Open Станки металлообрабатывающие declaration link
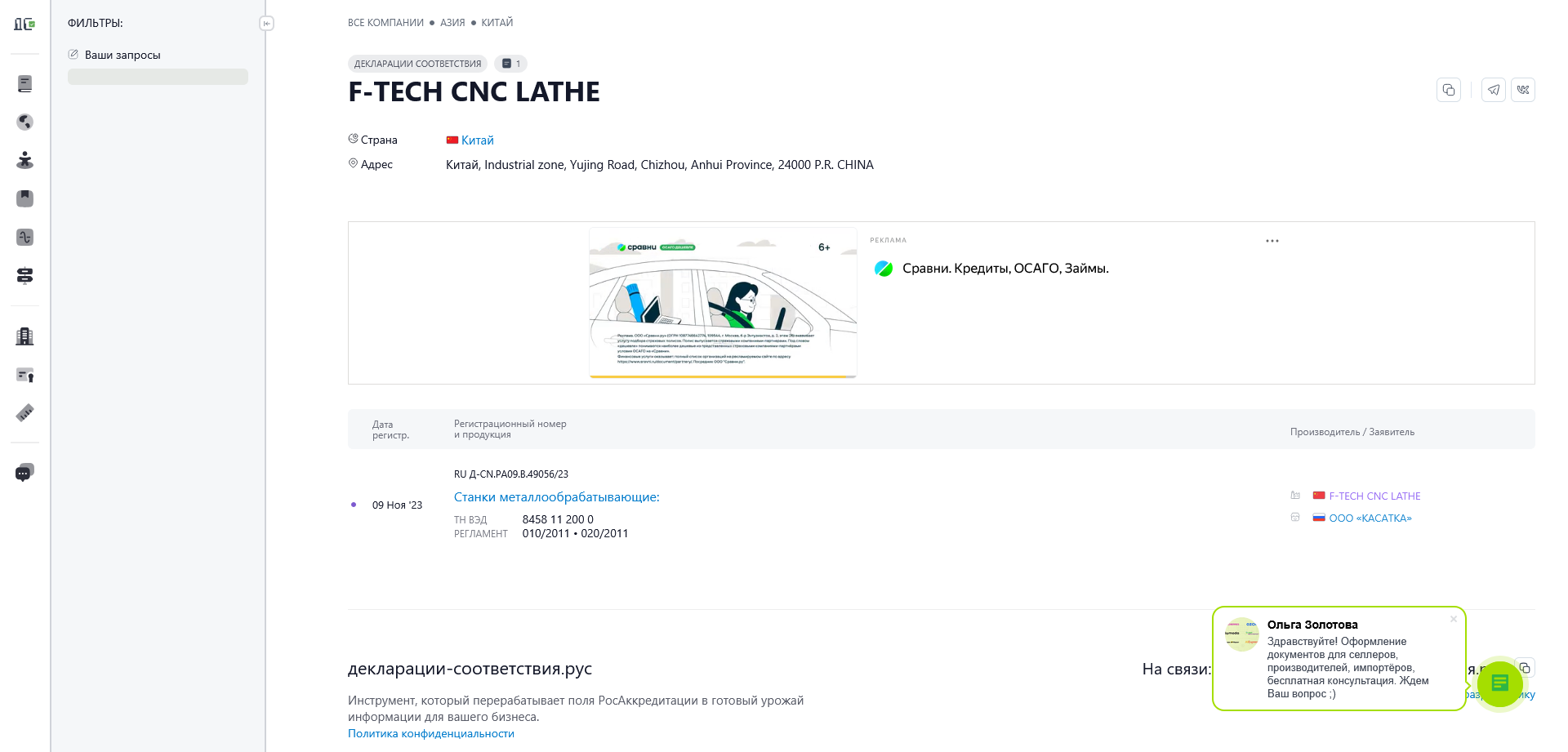The image size is (1568, 752). 557,497
